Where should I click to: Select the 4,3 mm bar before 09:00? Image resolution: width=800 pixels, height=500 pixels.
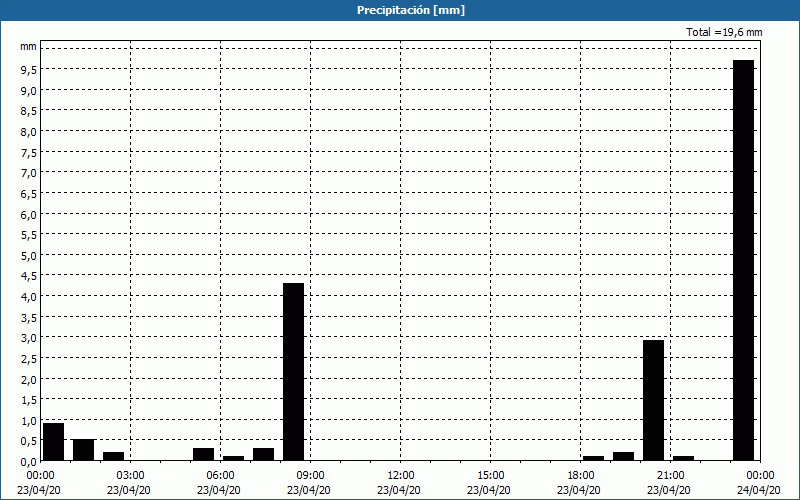coord(293,372)
